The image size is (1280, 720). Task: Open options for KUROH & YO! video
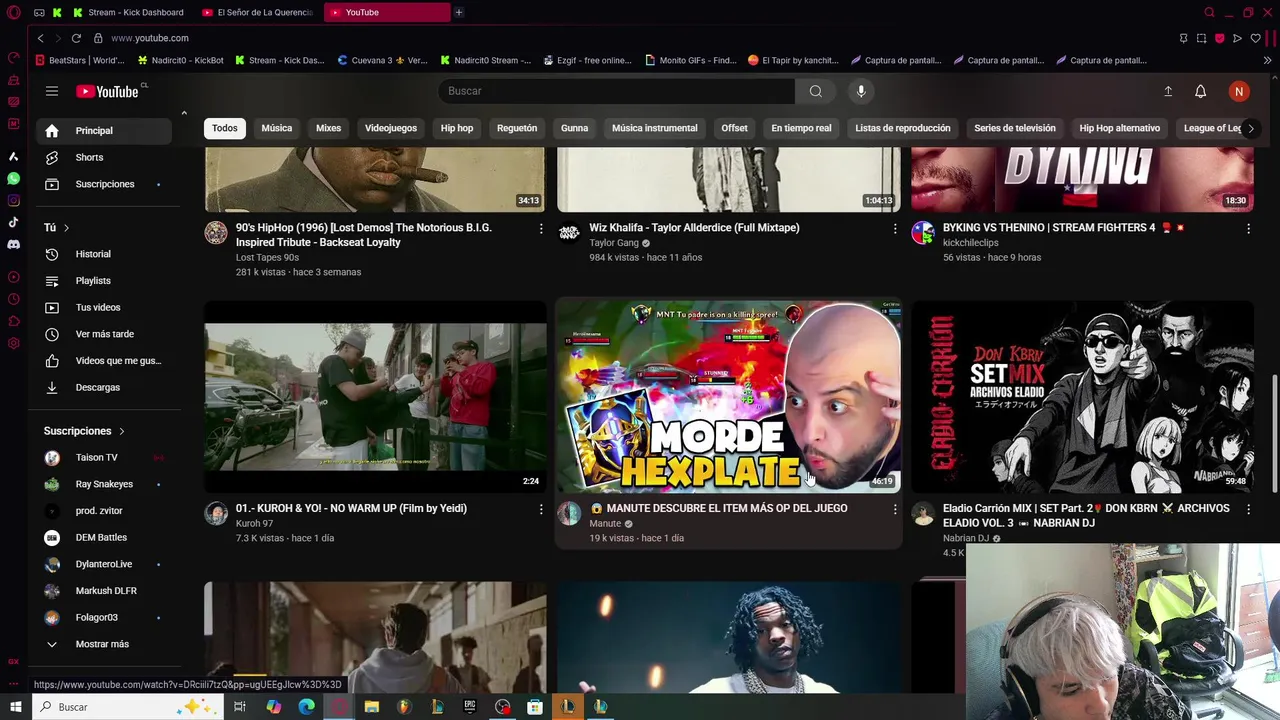[541, 509]
